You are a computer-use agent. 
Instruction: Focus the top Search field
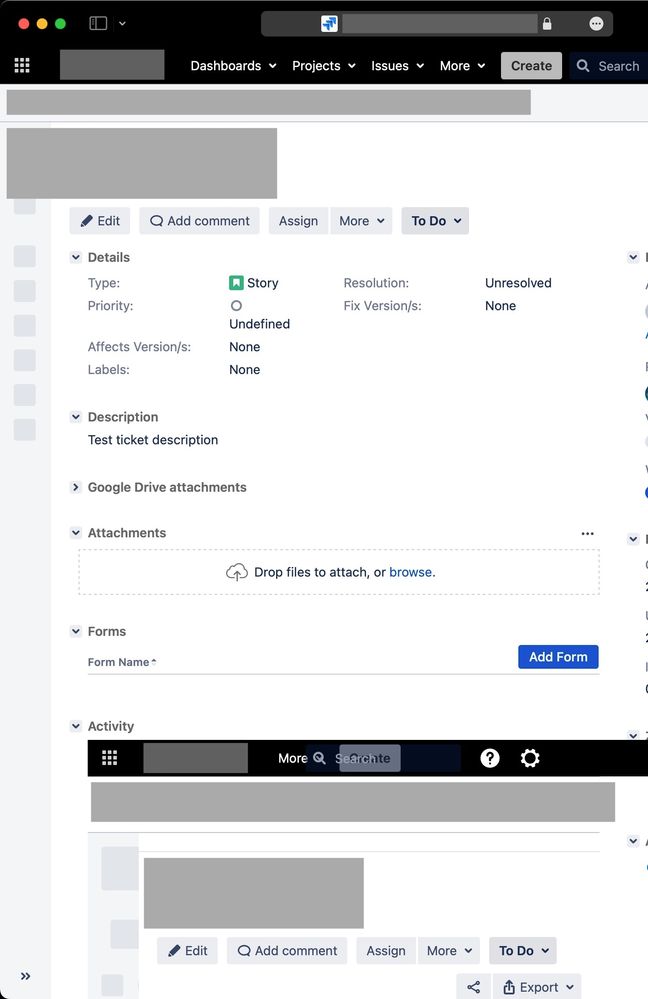point(608,66)
